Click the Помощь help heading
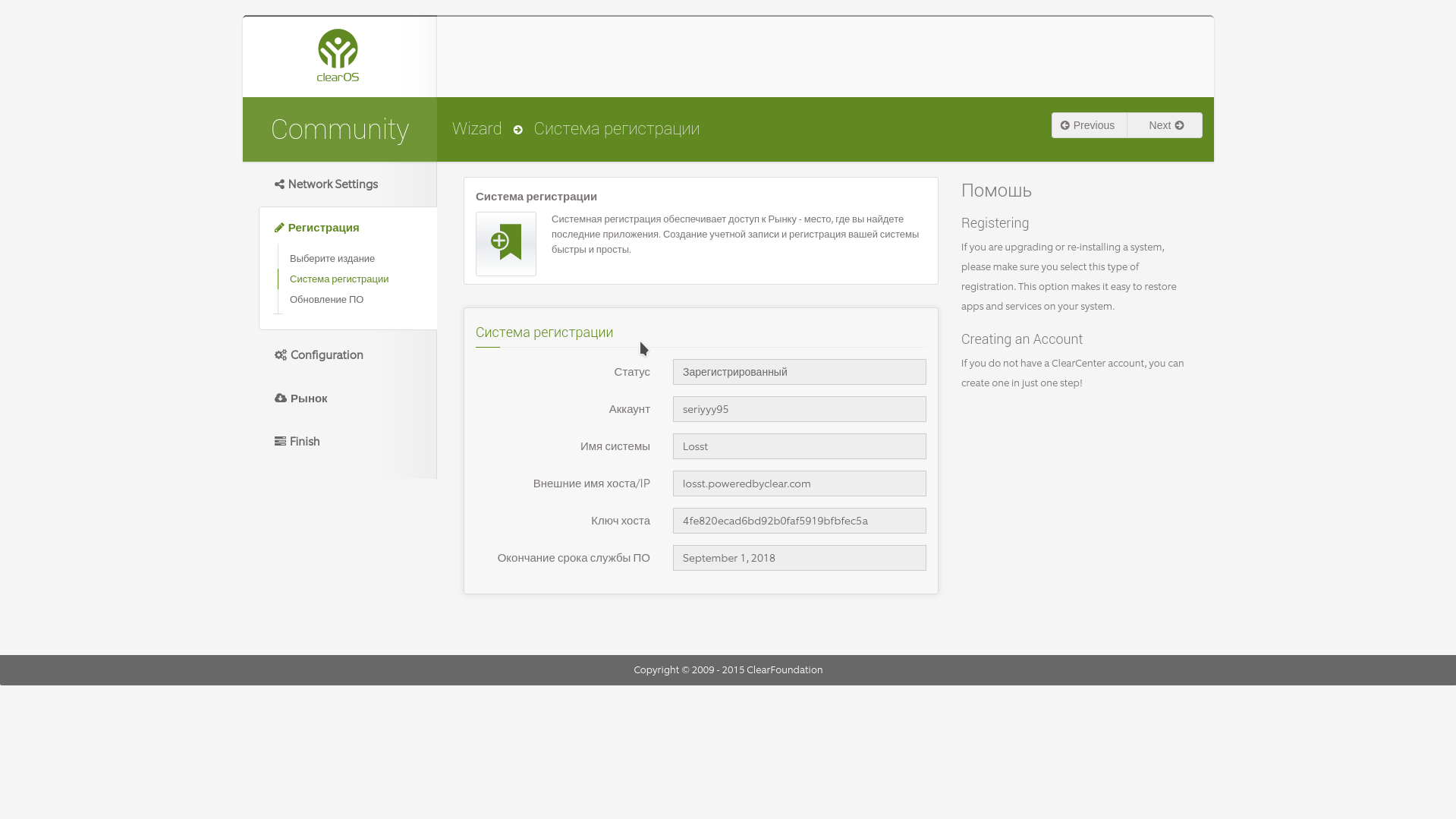 (996, 191)
